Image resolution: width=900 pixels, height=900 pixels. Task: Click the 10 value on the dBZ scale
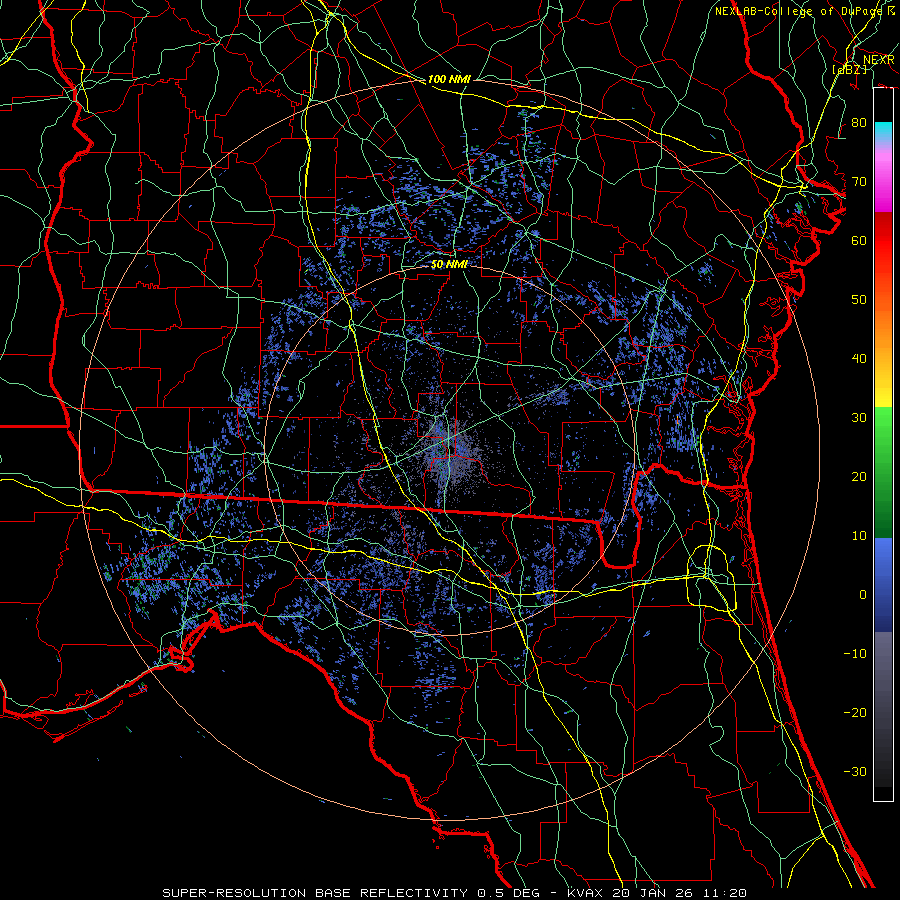[859, 536]
